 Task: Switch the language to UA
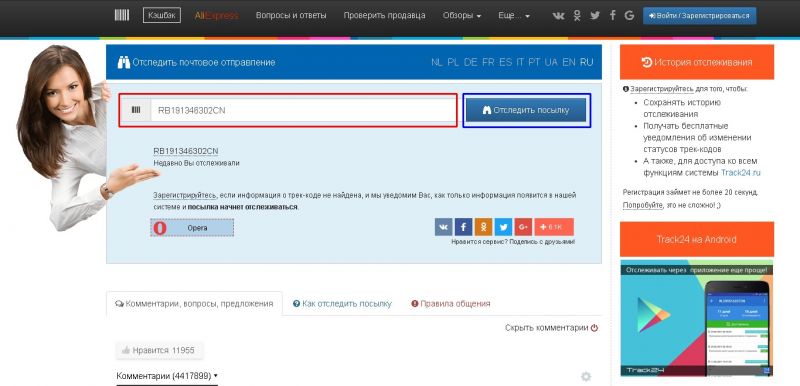pos(551,62)
